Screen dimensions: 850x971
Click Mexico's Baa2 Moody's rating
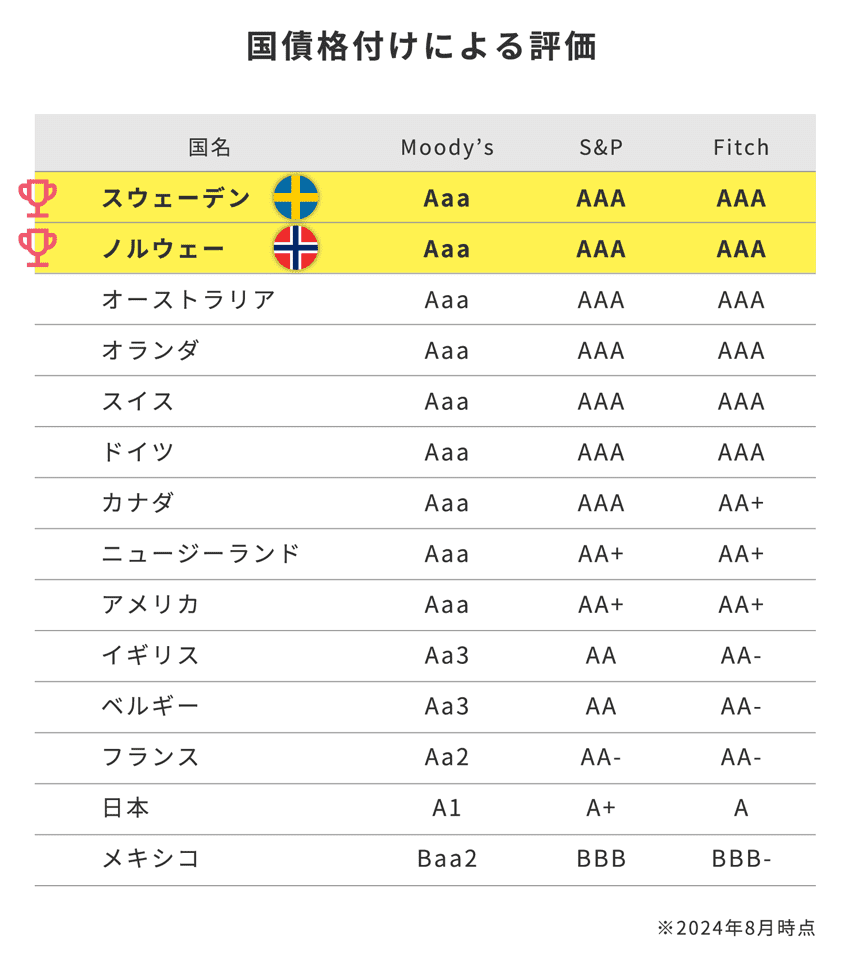click(x=447, y=859)
